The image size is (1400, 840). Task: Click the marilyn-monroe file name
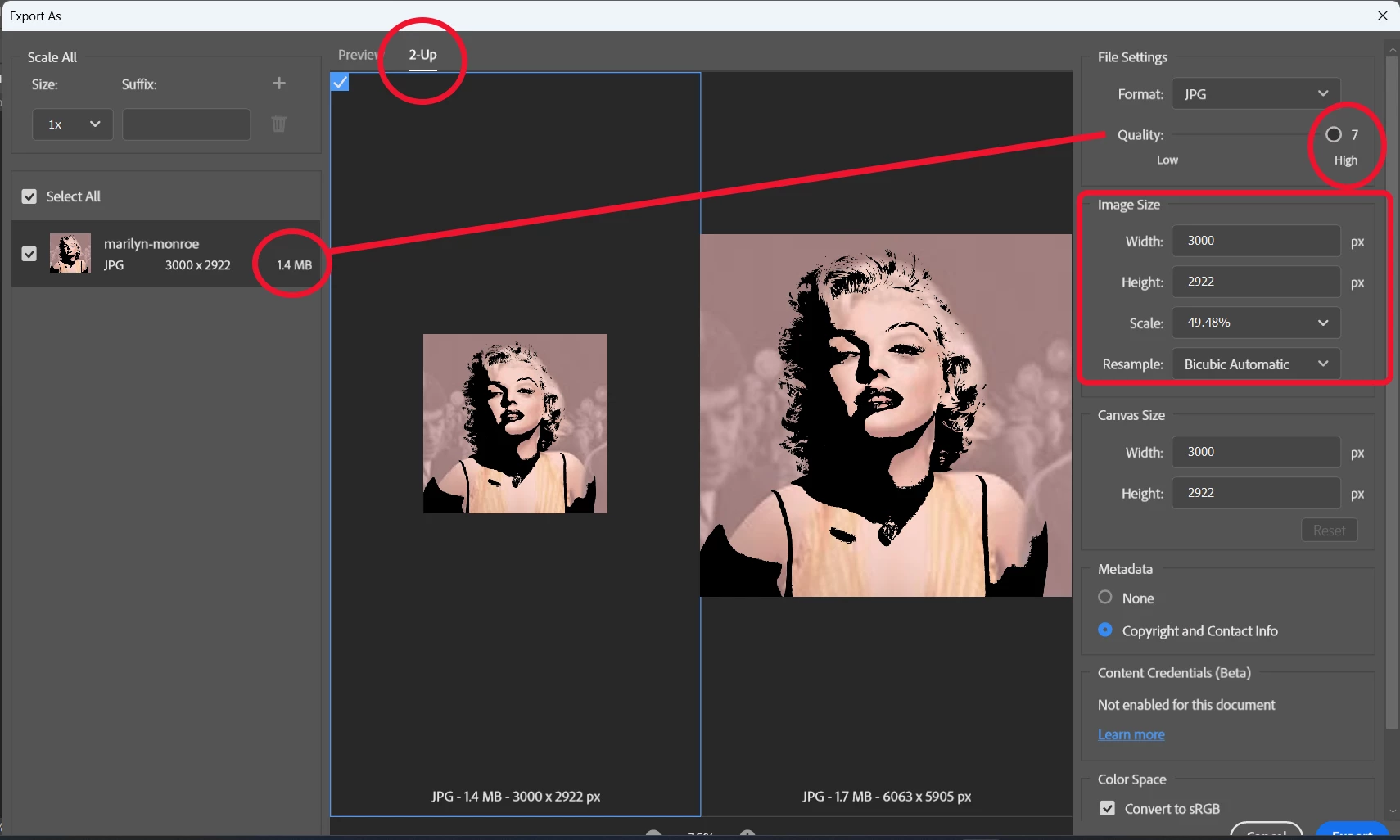[x=151, y=244]
